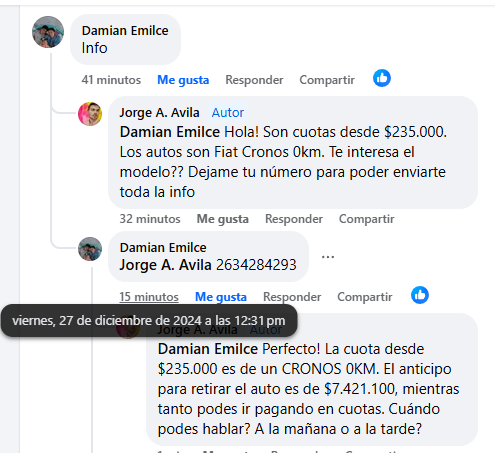
Task: Open Jorge A. Avila's avatar on his first reply
Action: coord(90,114)
